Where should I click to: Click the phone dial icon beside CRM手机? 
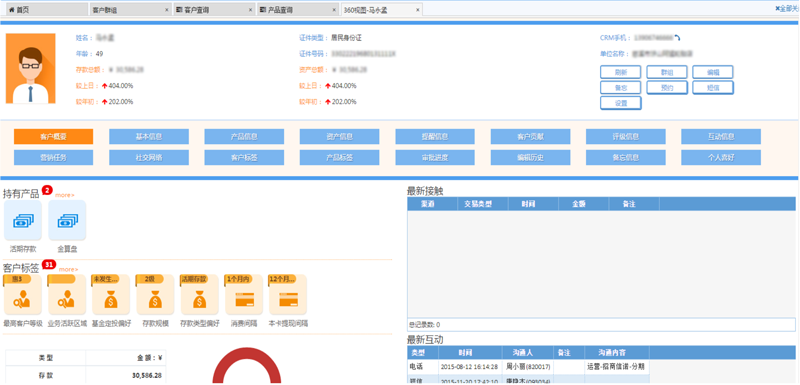tap(678, 38)
